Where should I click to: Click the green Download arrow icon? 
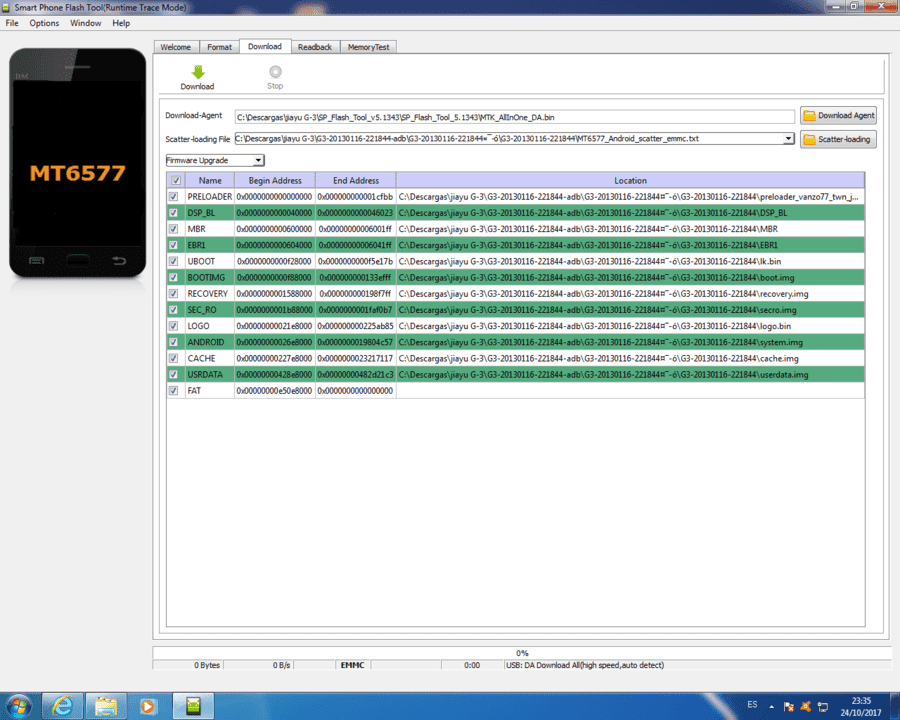click(198, 72)
